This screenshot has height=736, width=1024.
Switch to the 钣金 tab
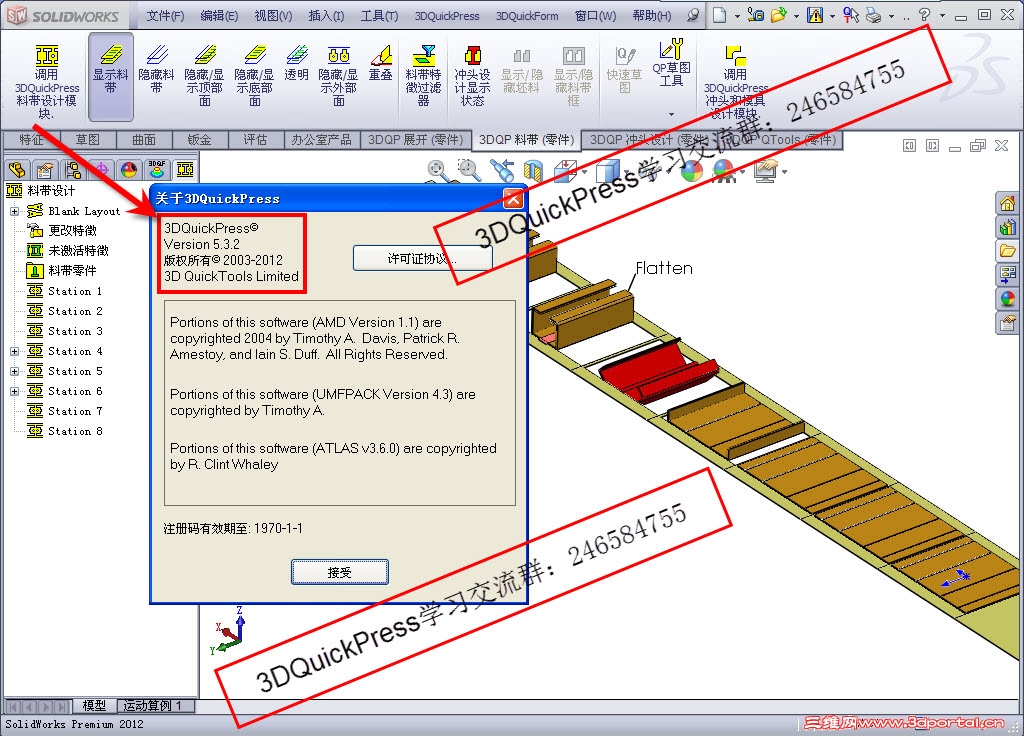(x=200, y=140)
